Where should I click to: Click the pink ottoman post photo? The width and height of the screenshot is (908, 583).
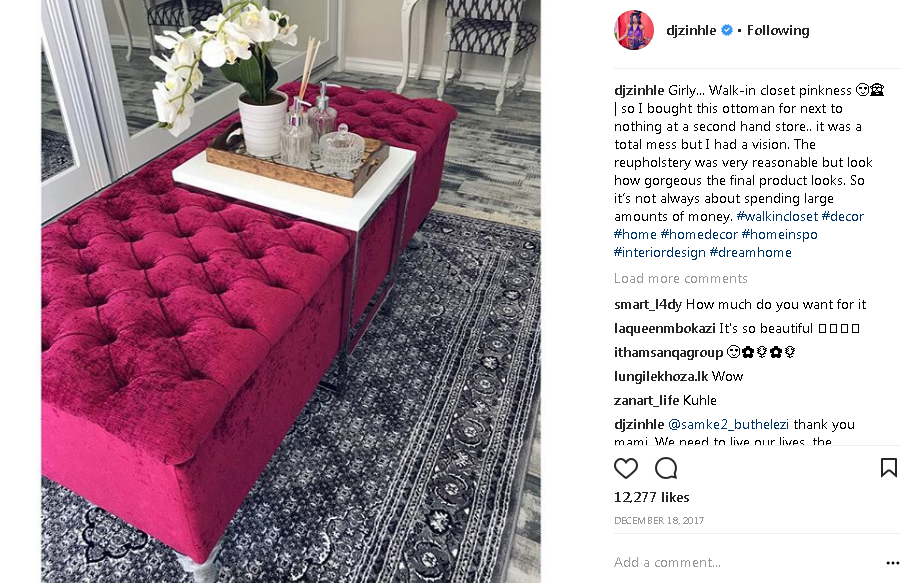click(x=291, y=291)
